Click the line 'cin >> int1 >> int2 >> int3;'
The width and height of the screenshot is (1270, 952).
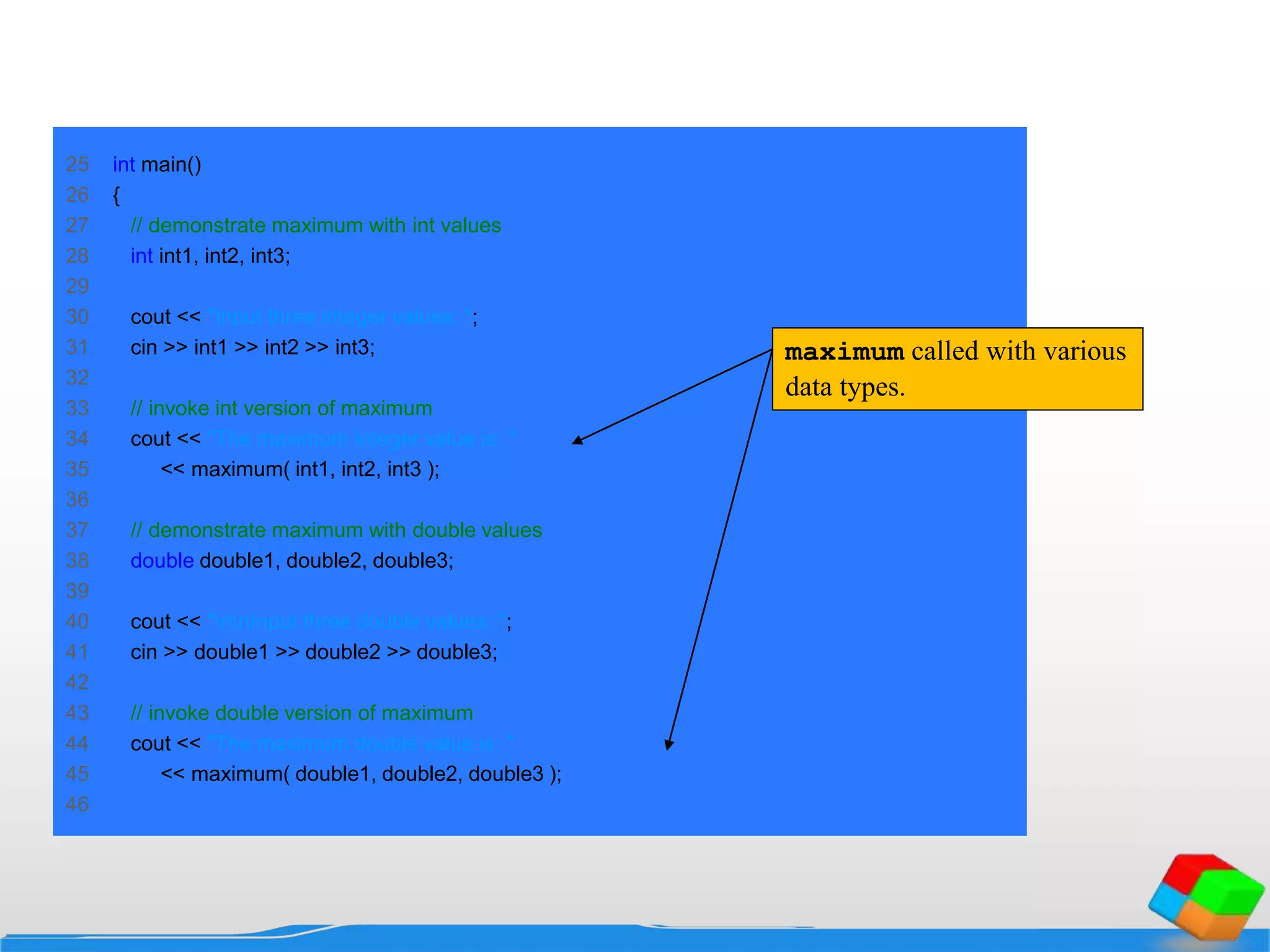tap(252, 347)
